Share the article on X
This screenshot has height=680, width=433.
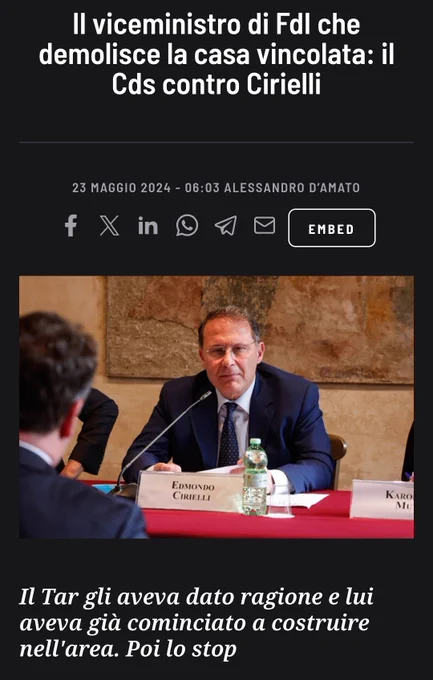(109, 226)
